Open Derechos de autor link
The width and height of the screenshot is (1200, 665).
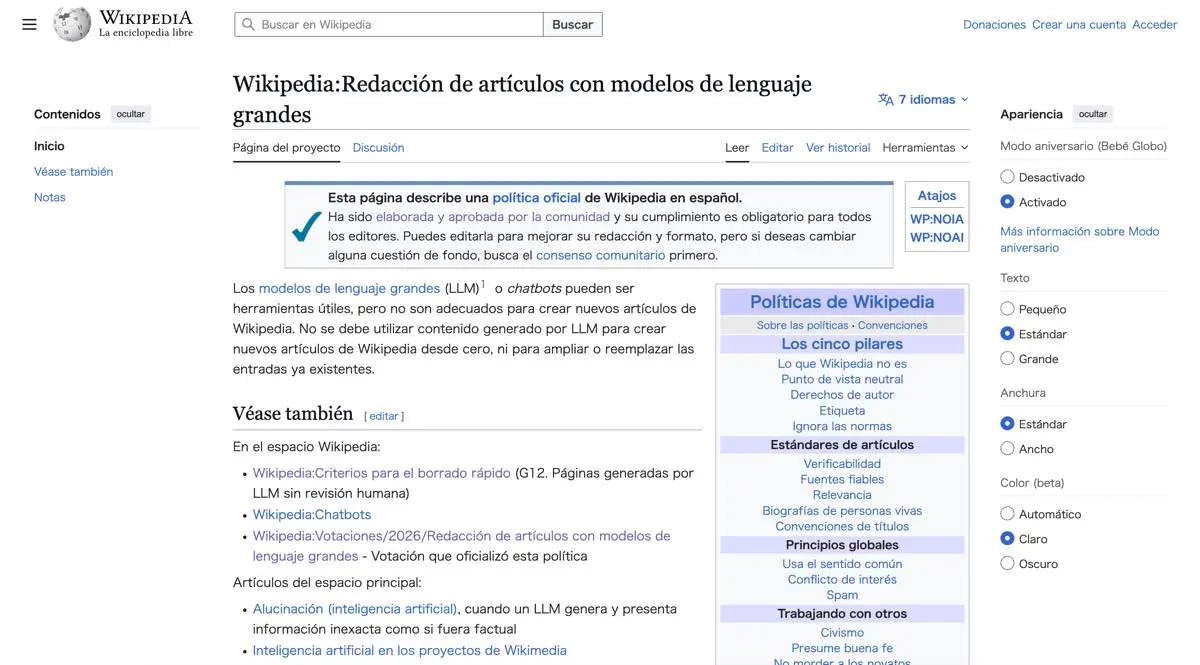click(842, 395)
